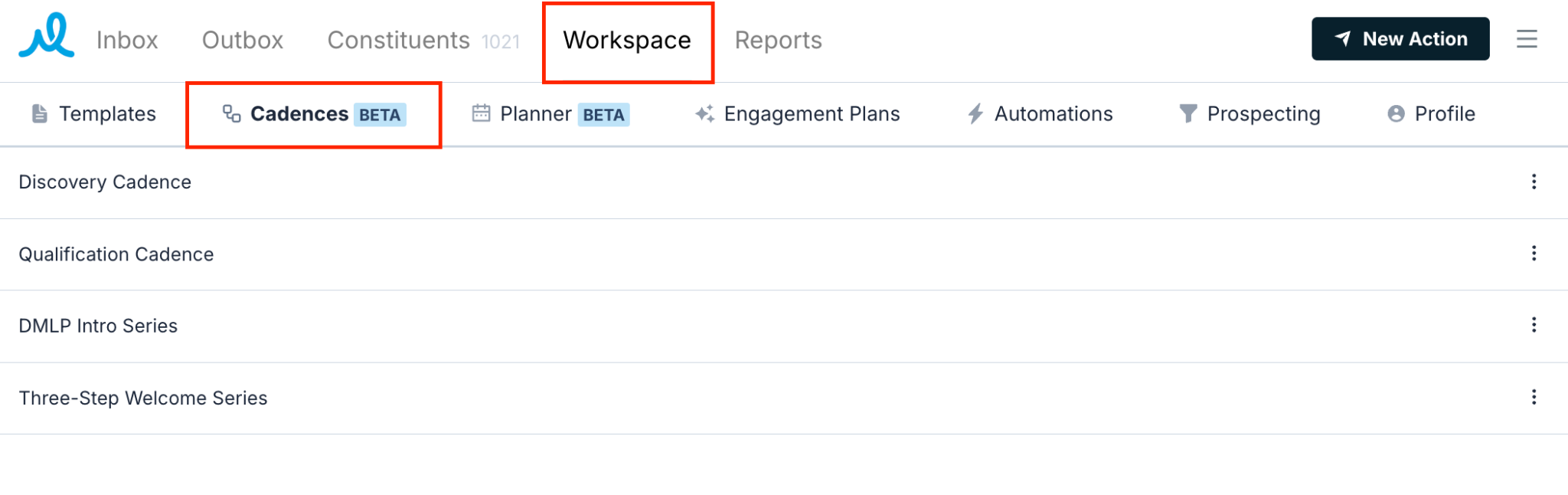The width and height of the screenshot is (1568, 495).
Task: Click the blue app logo icon
Action: (x=47, y=35)
